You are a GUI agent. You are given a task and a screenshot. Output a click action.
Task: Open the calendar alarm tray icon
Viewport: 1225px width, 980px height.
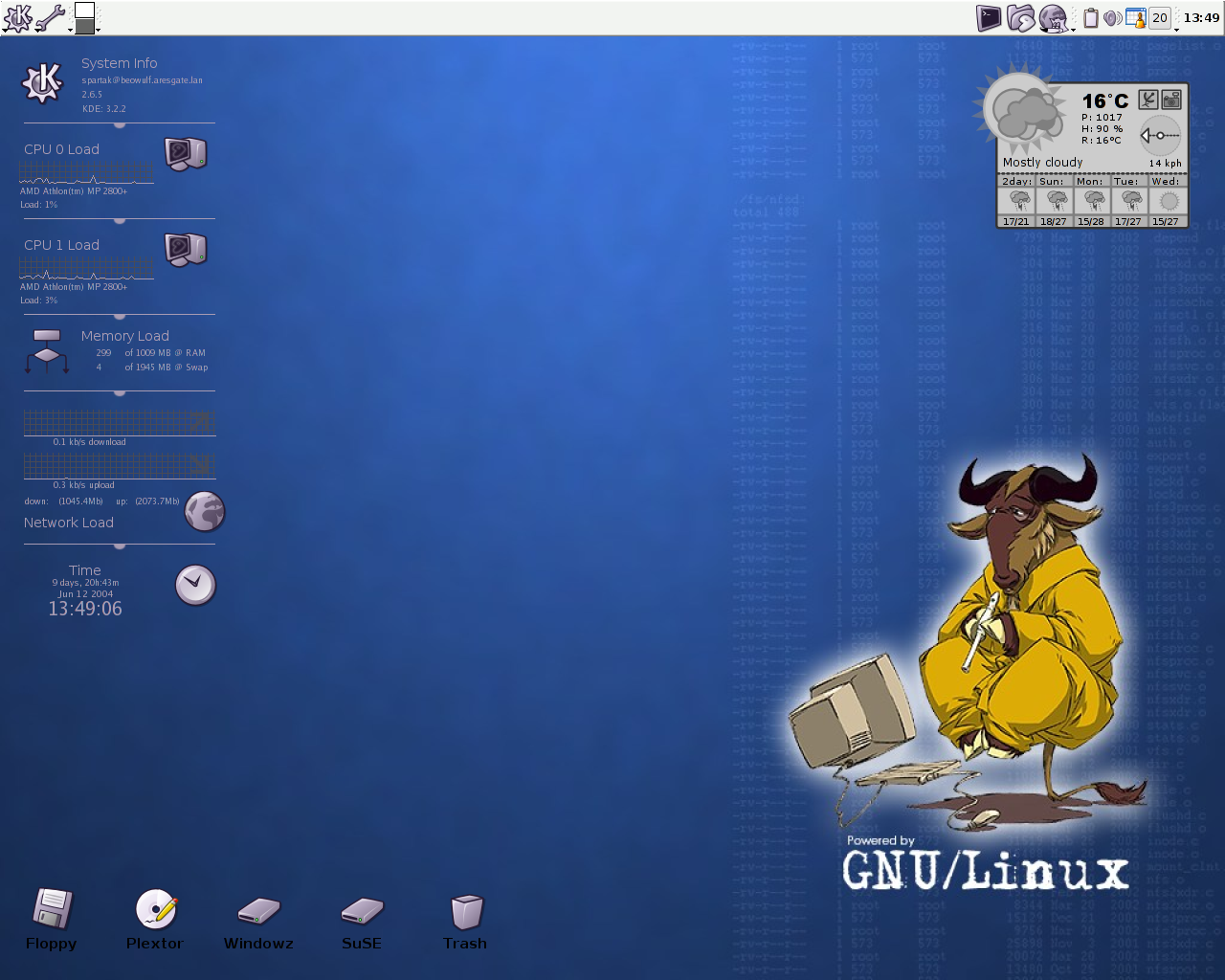pyautogui.click(x=1136, y=17)
